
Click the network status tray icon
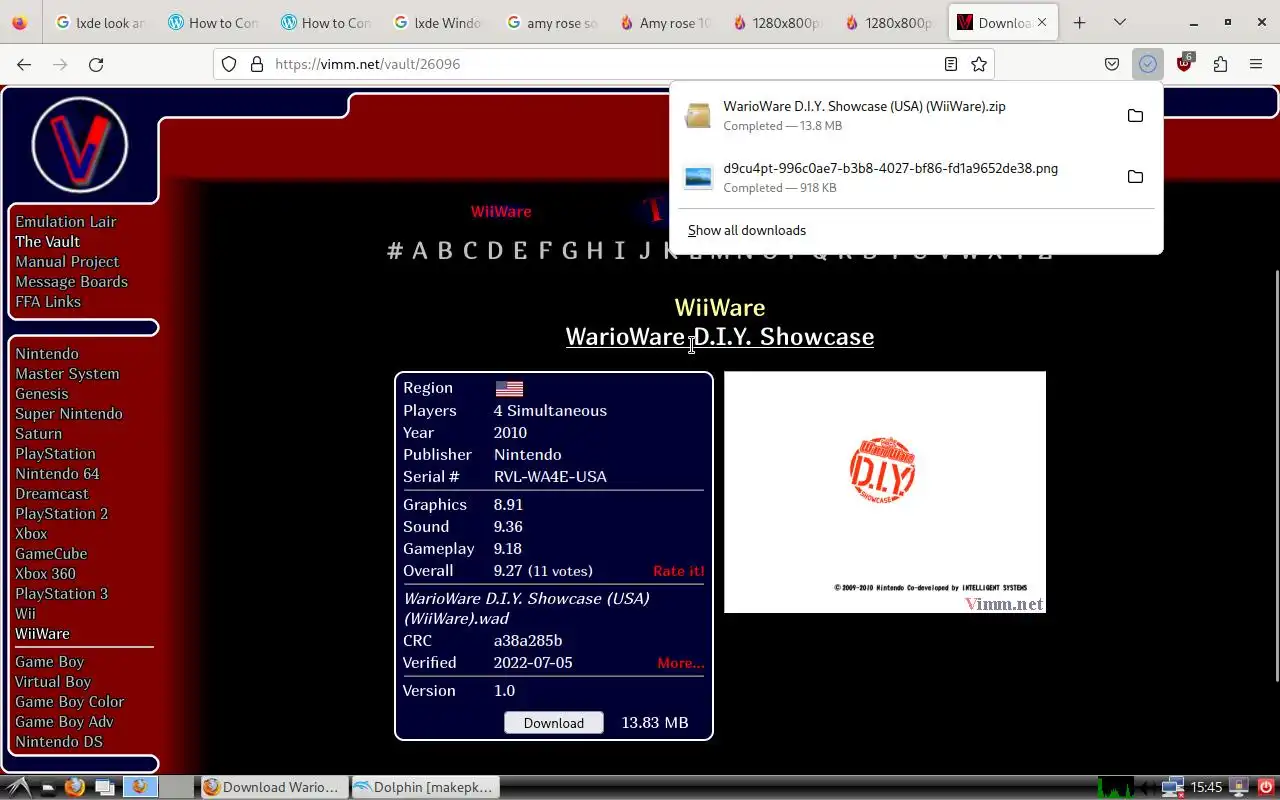(x=1172, y=787)
